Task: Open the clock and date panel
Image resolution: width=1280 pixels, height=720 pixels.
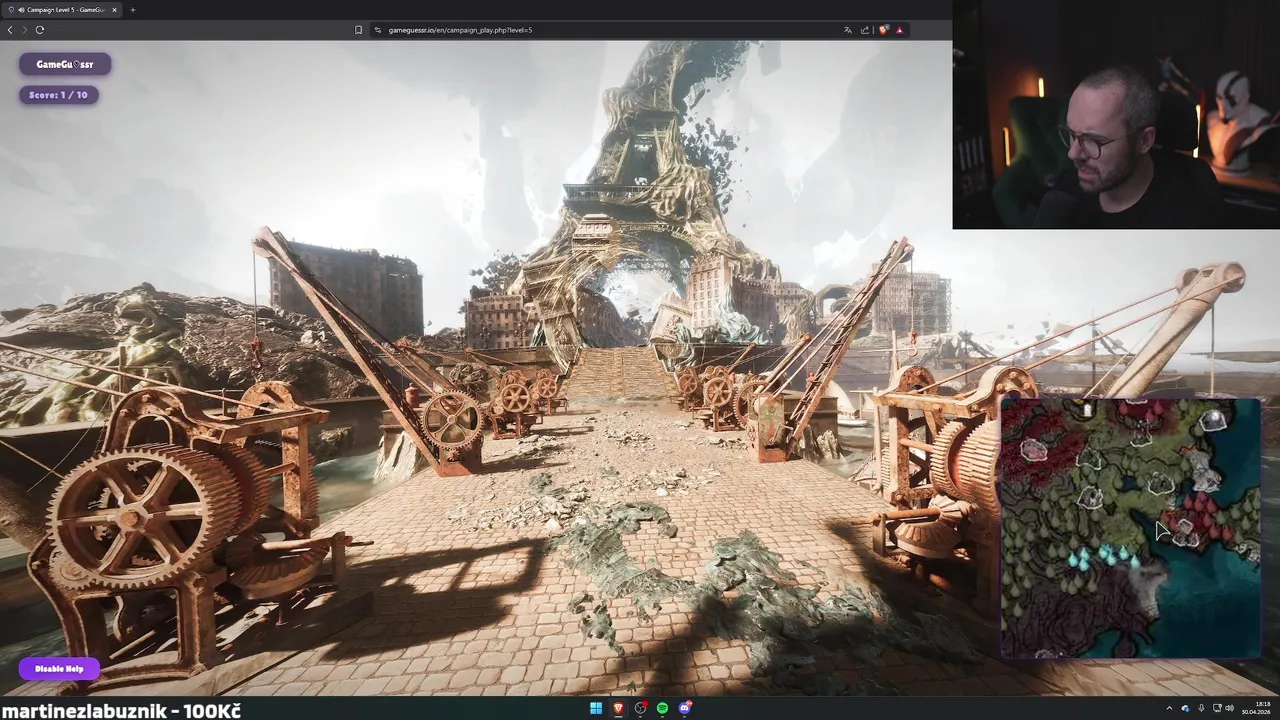Action: [x=1256, y=708]
